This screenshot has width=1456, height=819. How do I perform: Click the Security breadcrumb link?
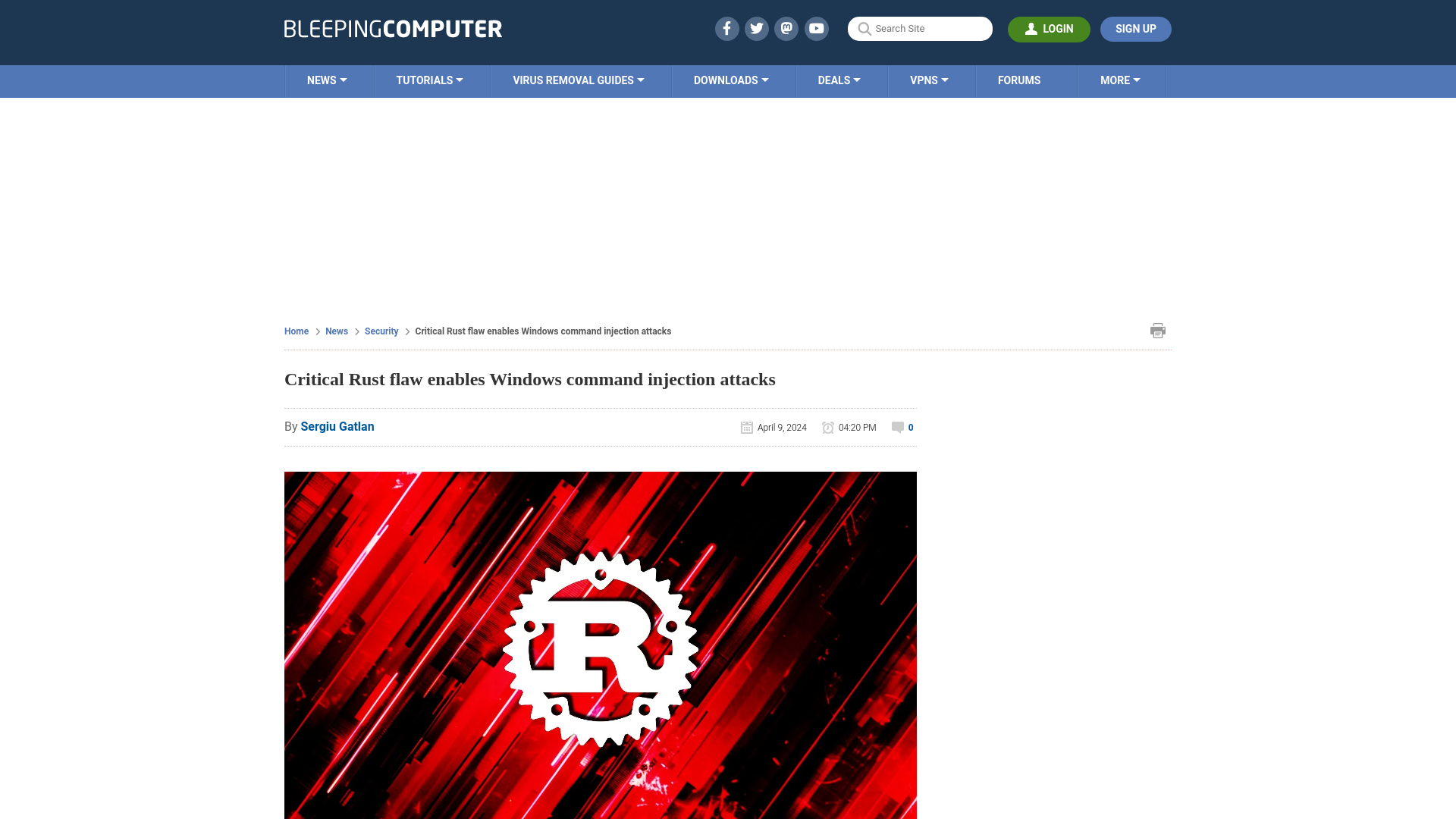(x=381, y=331)
